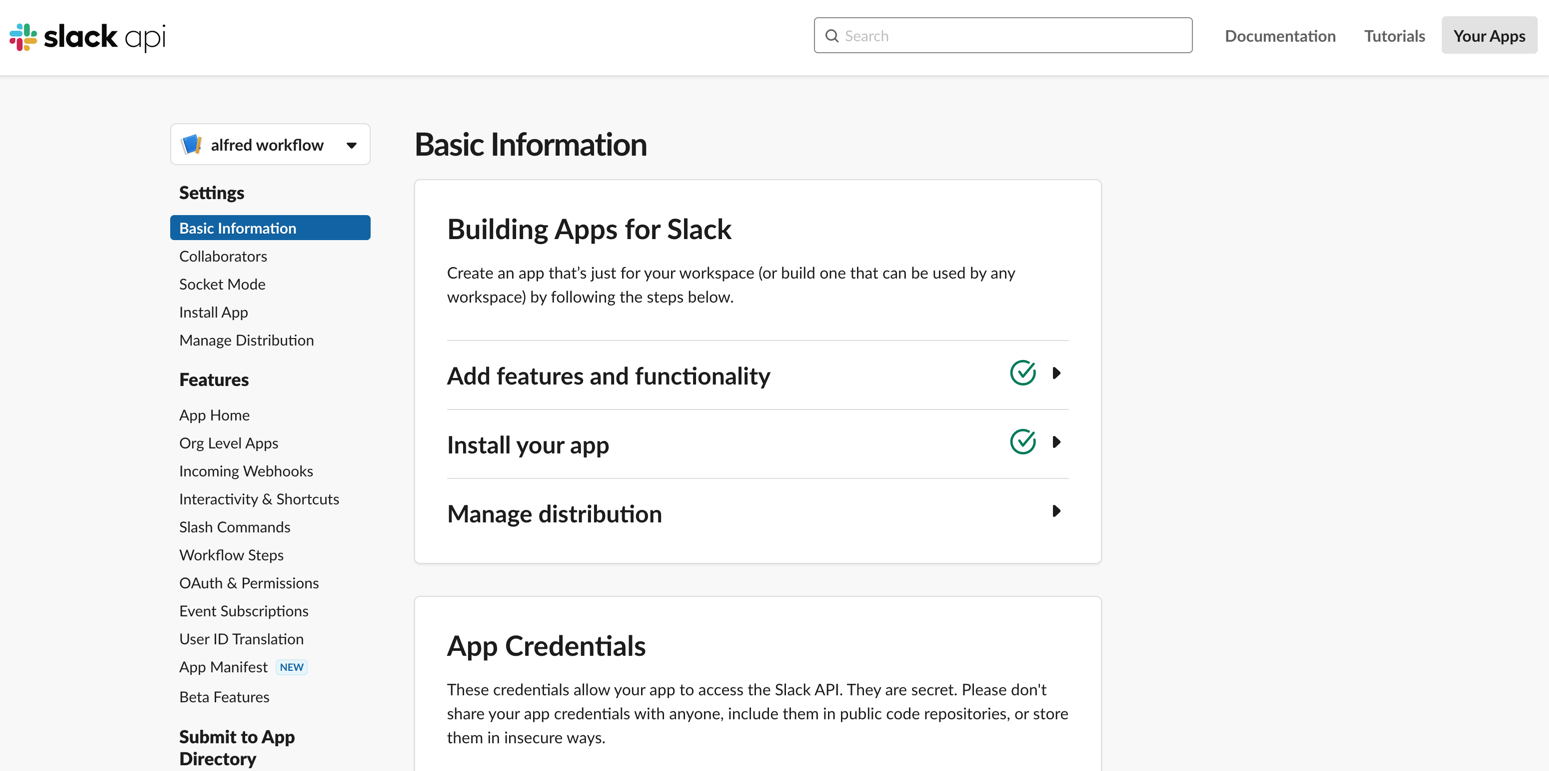Click the NEW badge next to App Manifest

click(x=291, y=667)
